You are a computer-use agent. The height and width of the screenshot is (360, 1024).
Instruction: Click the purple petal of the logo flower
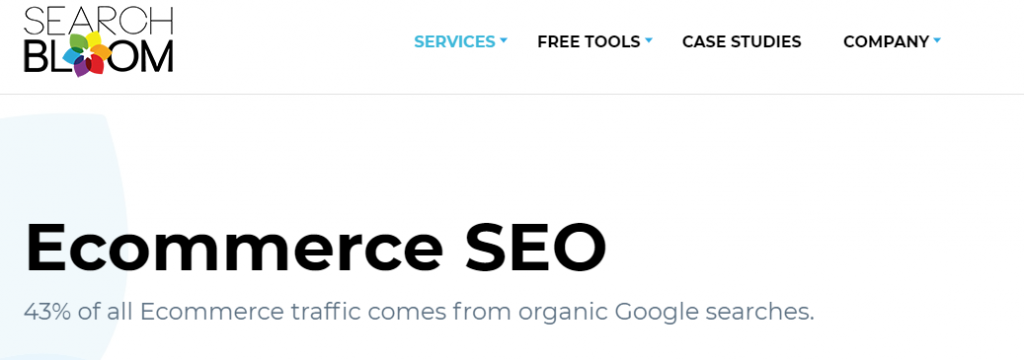tap(81, 67)
